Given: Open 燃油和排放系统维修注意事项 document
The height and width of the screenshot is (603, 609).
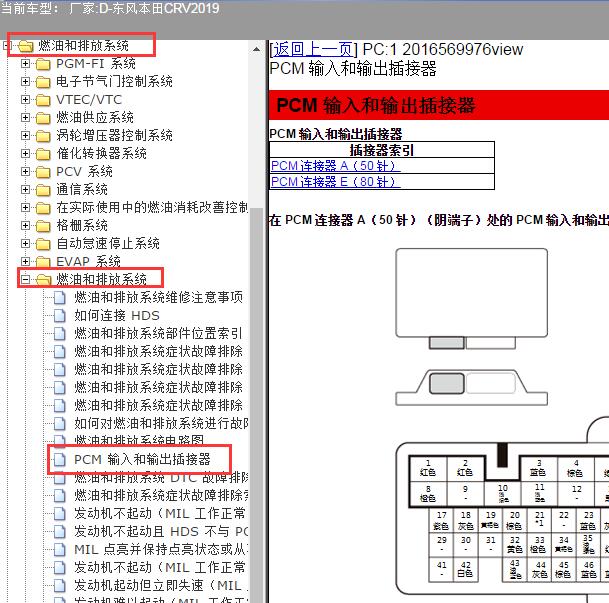Looking at the screenshot, I should (x=158, y=297).
